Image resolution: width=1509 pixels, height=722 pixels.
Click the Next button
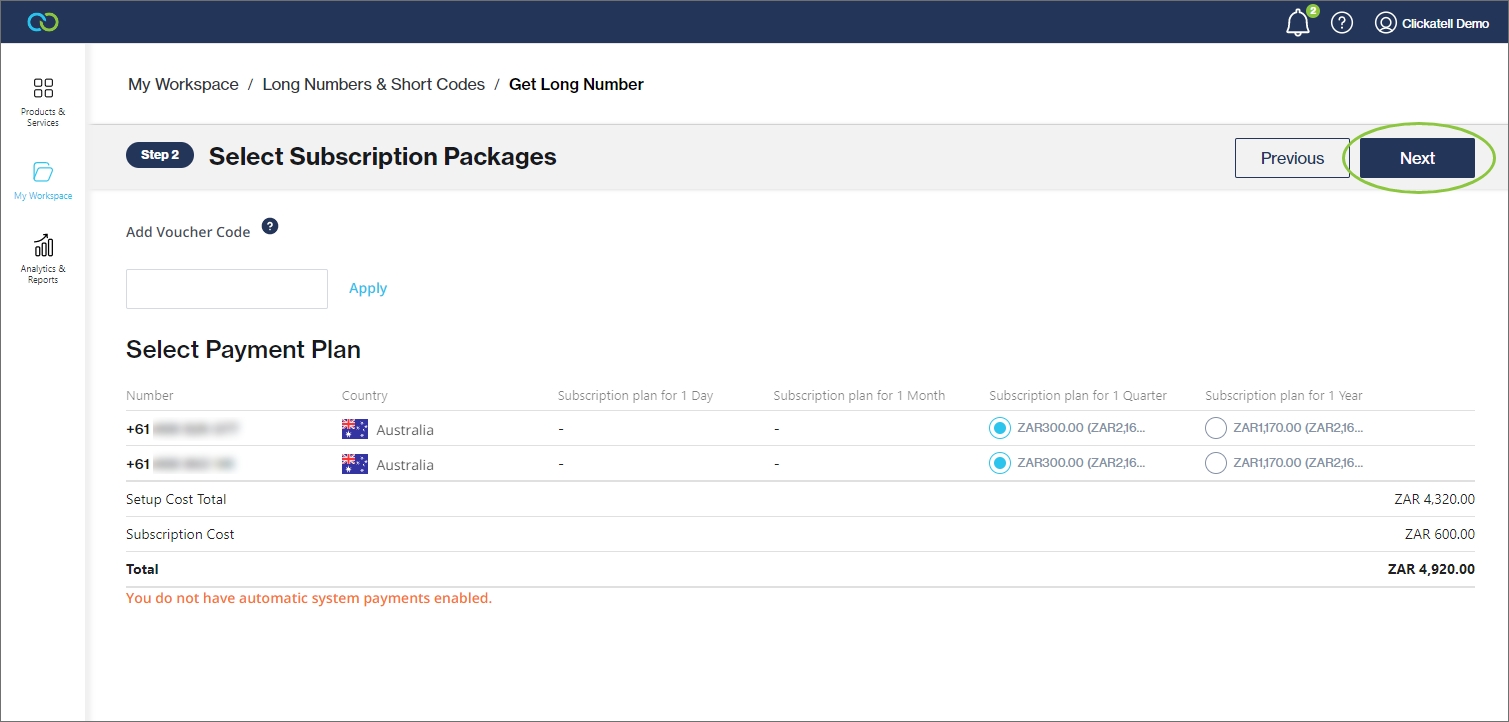[1416, 158]
